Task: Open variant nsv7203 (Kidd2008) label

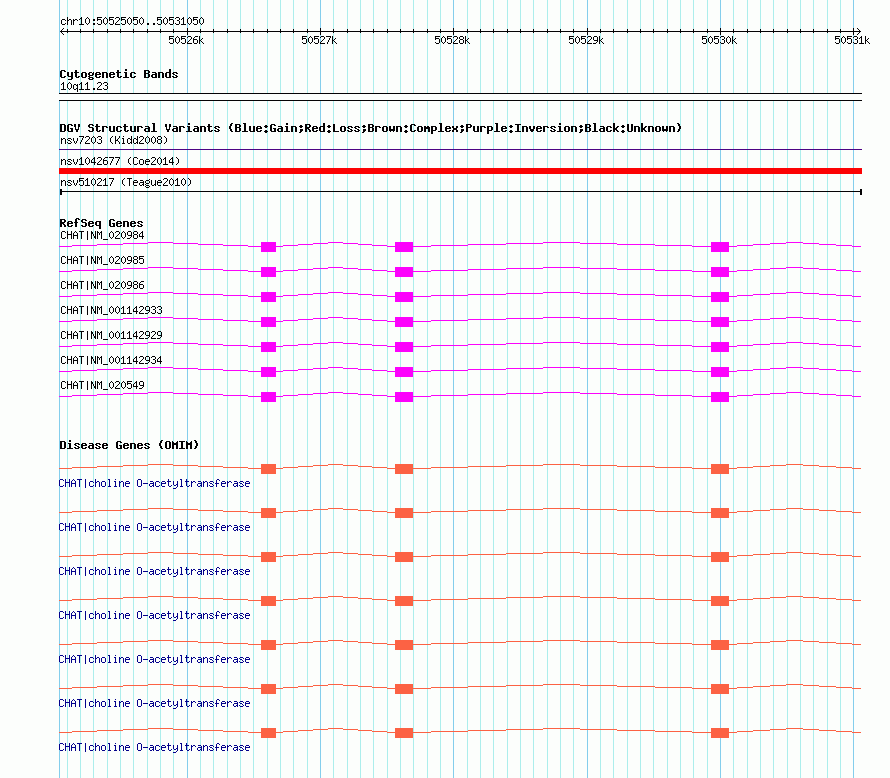Action: click(114, 140)
